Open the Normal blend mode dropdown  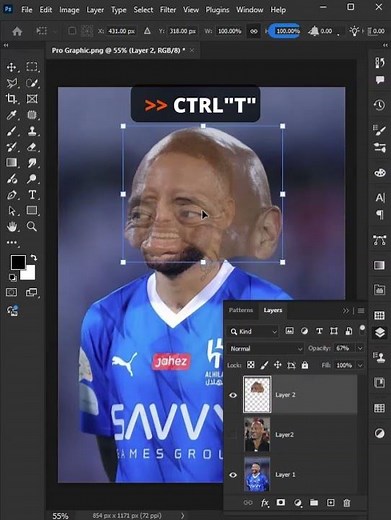pyautogui.click(x=265, y=349)
